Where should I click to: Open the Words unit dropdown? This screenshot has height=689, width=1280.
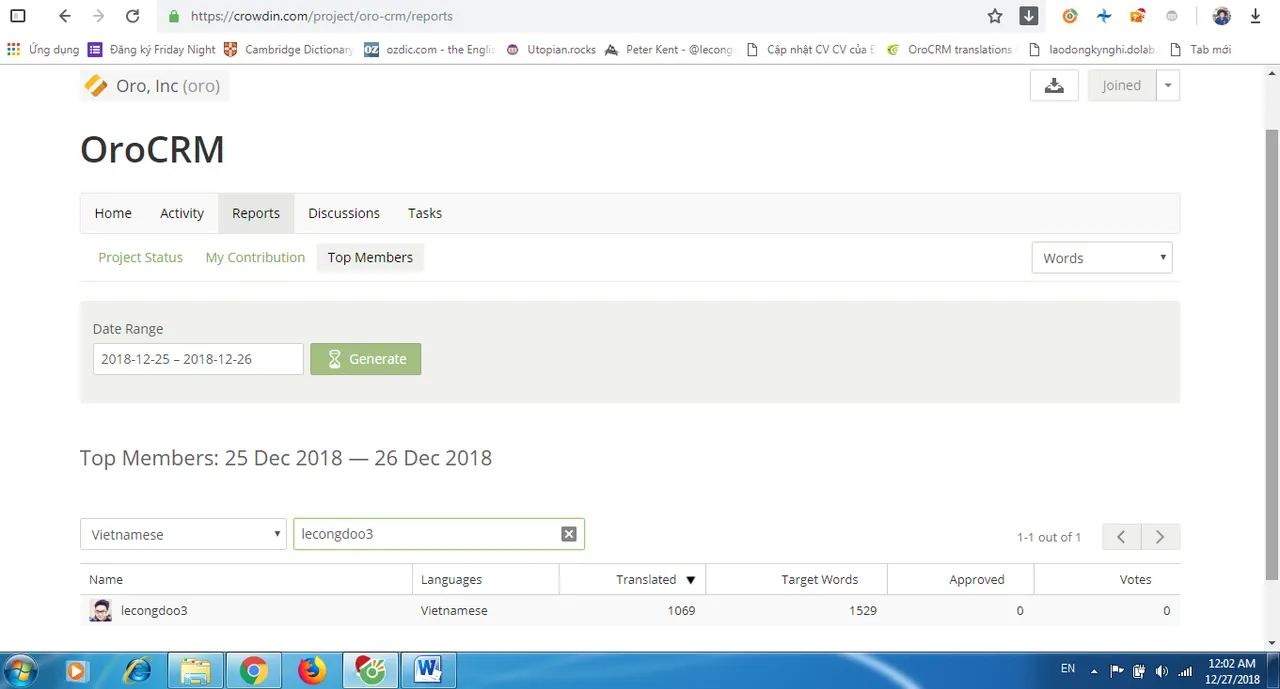pos(1102,258)
